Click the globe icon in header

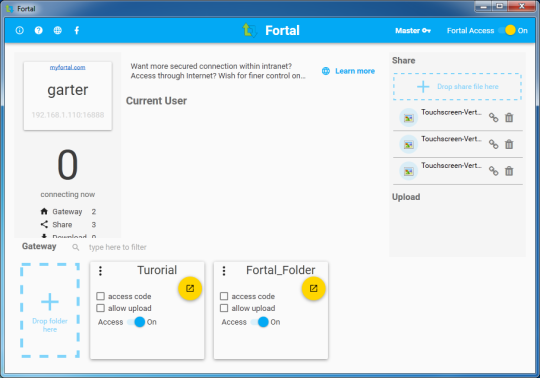click(58, 30)
